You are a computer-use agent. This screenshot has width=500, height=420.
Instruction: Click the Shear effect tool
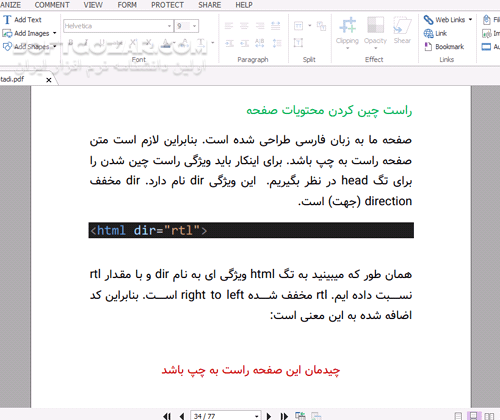tap(402, 31)
